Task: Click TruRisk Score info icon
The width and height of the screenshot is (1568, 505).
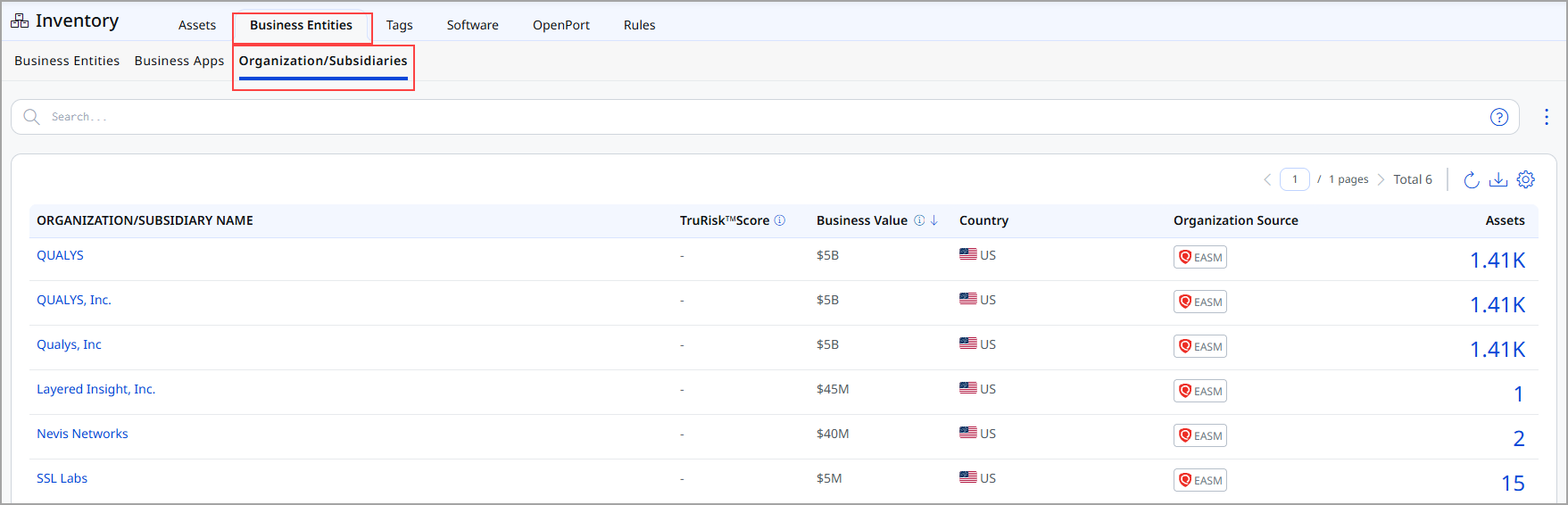Action: [780, 220]
